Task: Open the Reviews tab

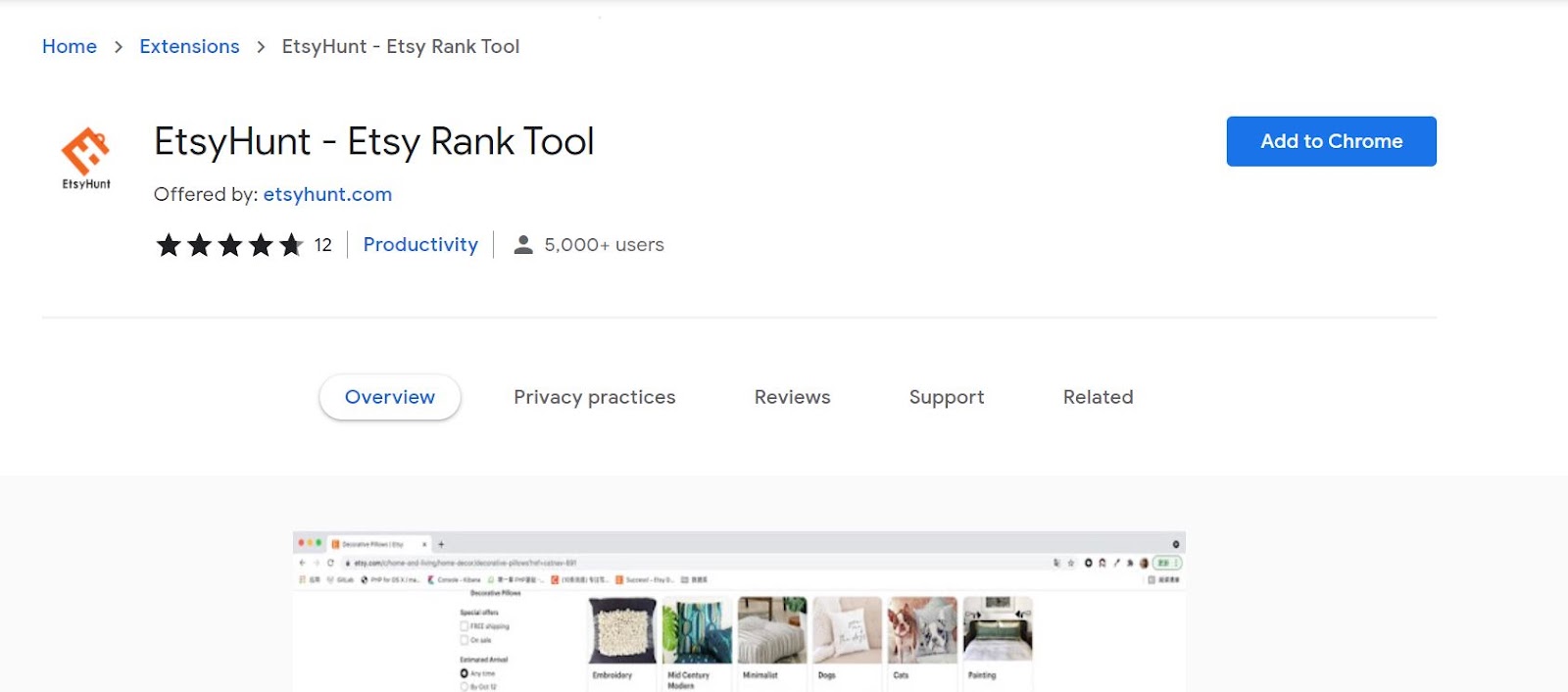Action: pos(792,397)
